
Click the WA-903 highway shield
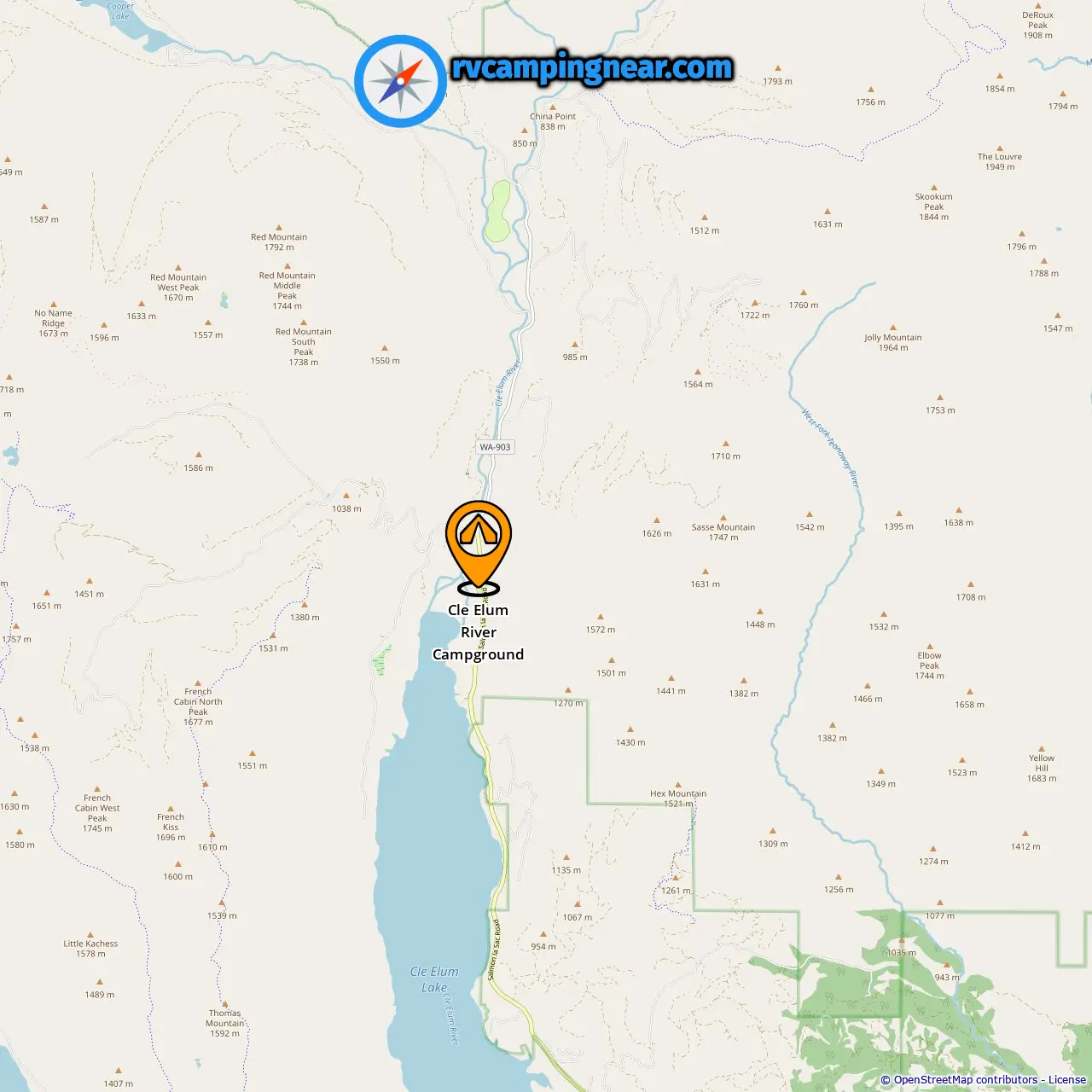pyautogui.click(x=495, y=447)
